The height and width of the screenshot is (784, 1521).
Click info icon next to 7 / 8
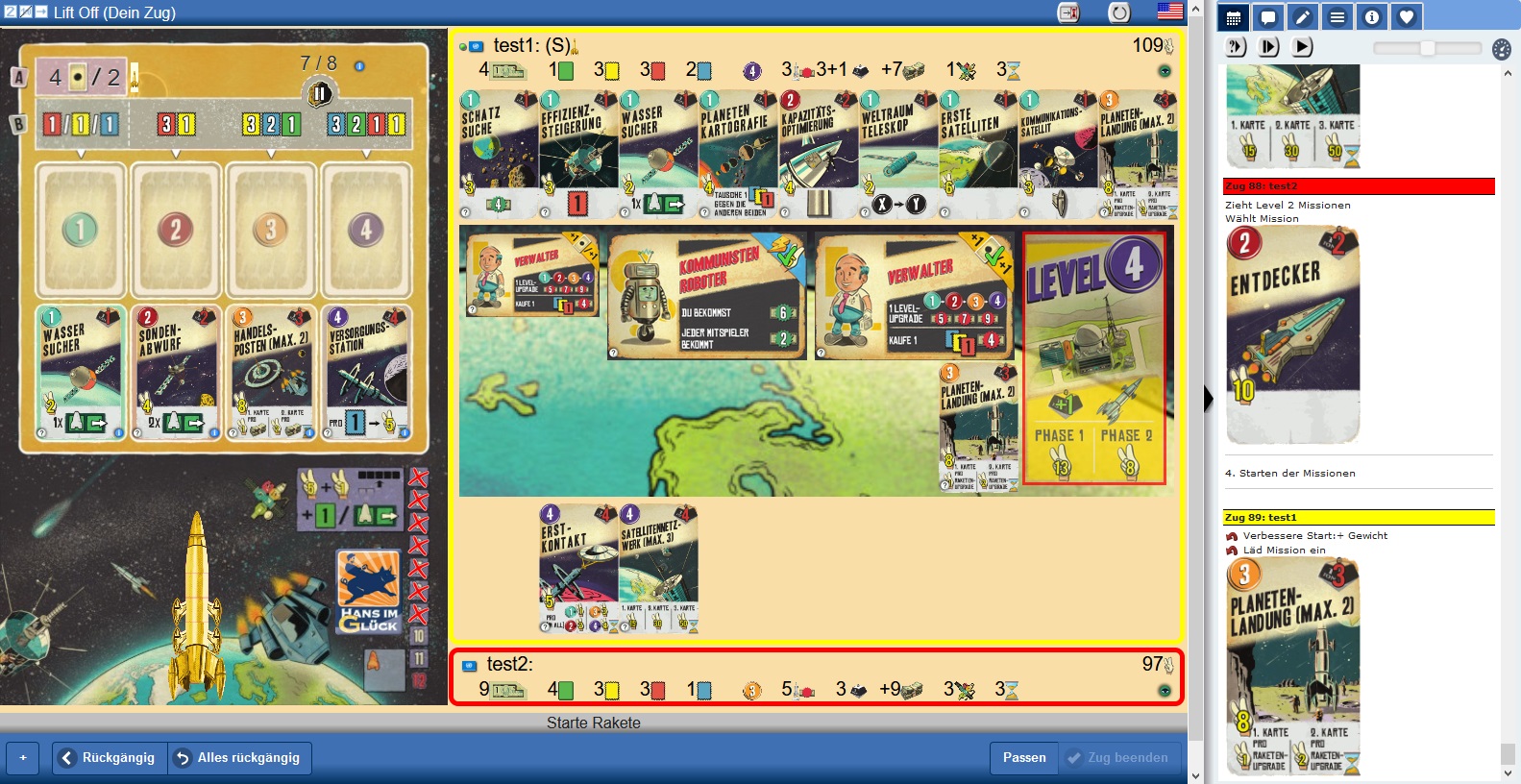tap(359, 66)
